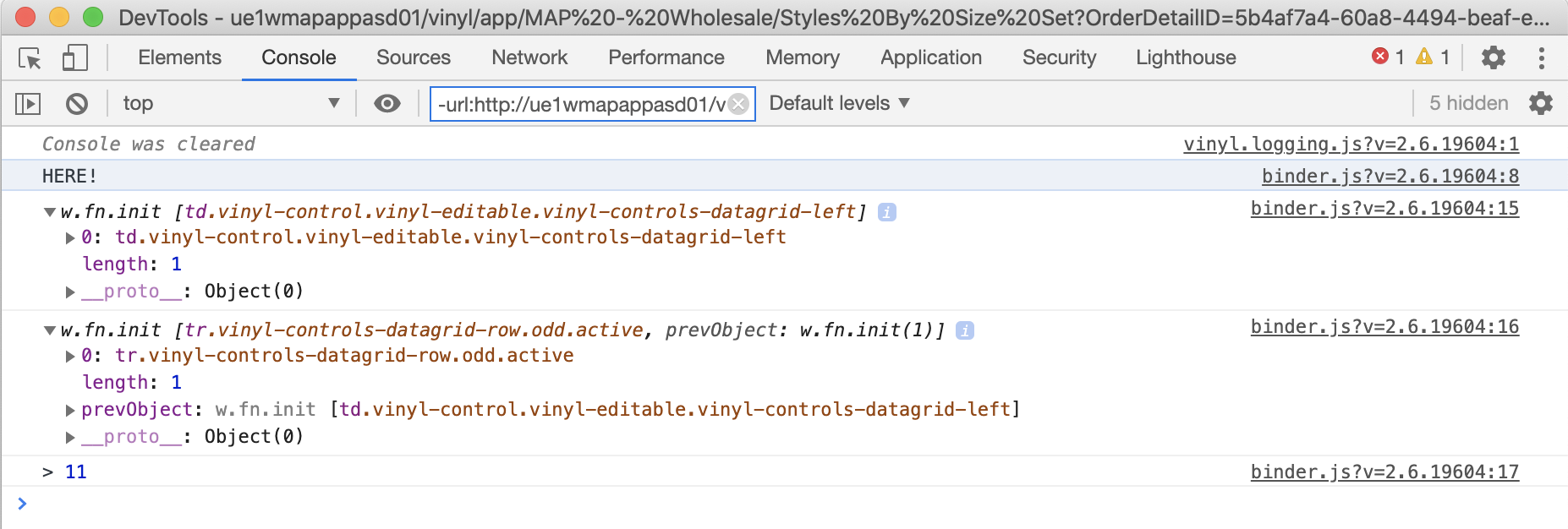Collapse the first w.fn.init object
1568x529 pixels.
[x=50, y=212]
